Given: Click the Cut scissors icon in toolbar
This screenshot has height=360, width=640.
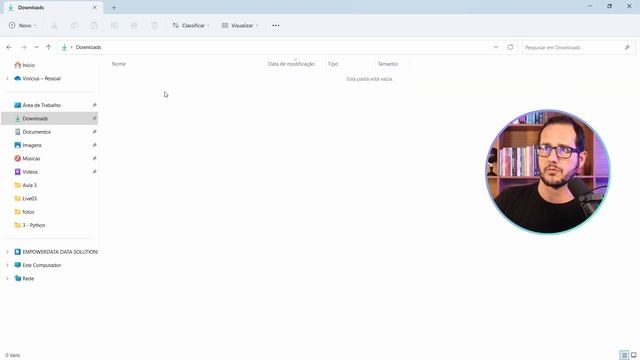Looking at the screenshot, I should click(x=54, y=25).
